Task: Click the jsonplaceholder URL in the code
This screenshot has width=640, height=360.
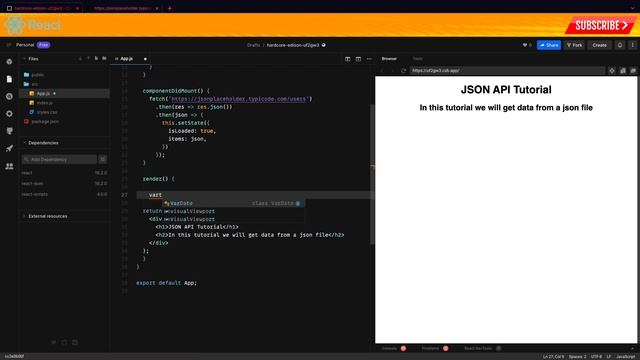Action: [238, 99]
